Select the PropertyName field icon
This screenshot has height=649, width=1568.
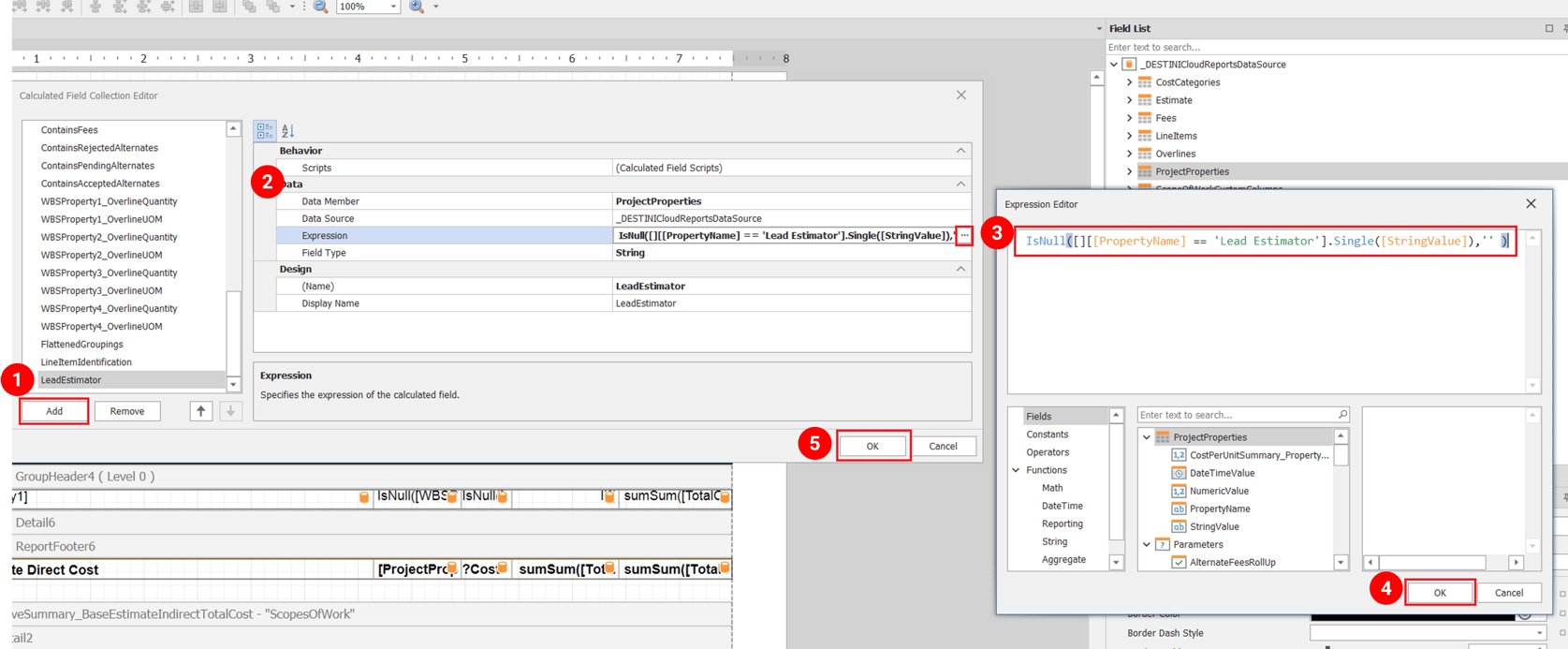coord(1179,509)
